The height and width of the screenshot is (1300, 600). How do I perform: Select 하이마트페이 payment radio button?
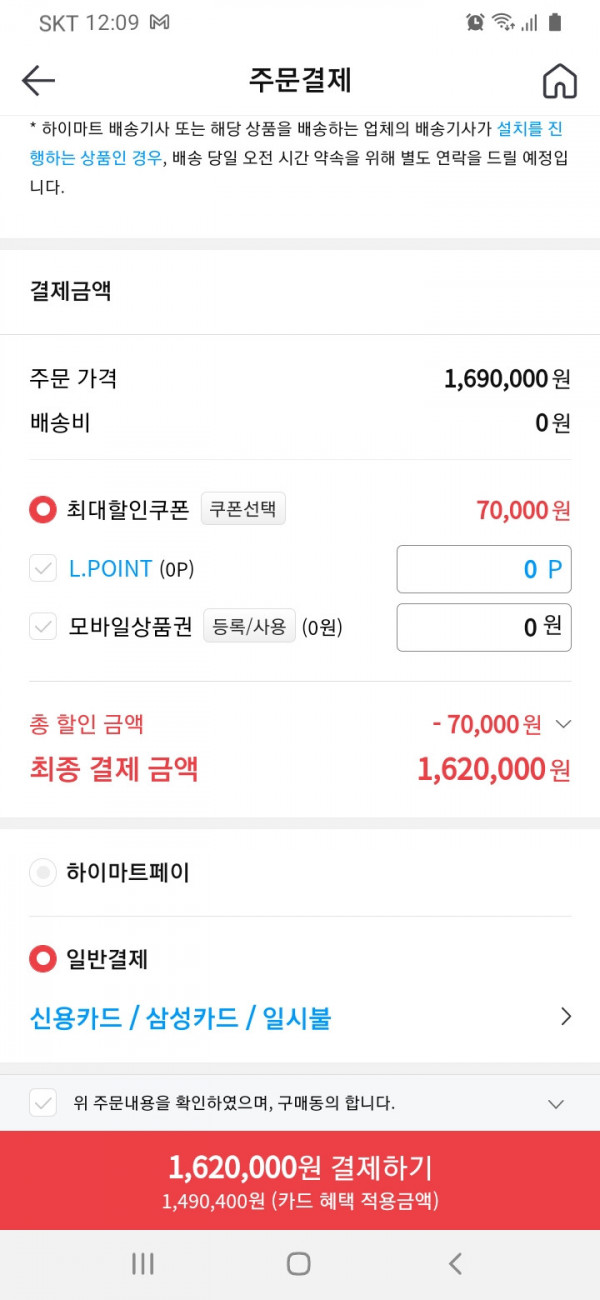pyautogui.click(x=43, y=873)
